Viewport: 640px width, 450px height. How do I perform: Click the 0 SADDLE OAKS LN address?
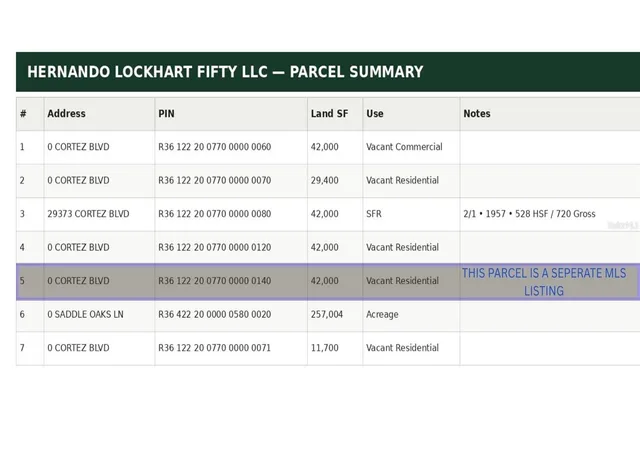tap(85, 314)
